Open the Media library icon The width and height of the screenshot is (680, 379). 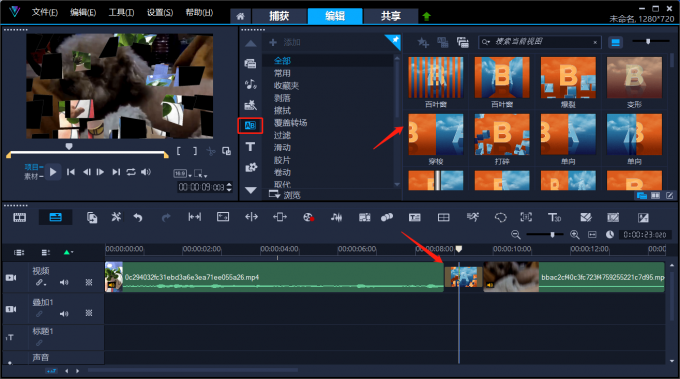250,63
